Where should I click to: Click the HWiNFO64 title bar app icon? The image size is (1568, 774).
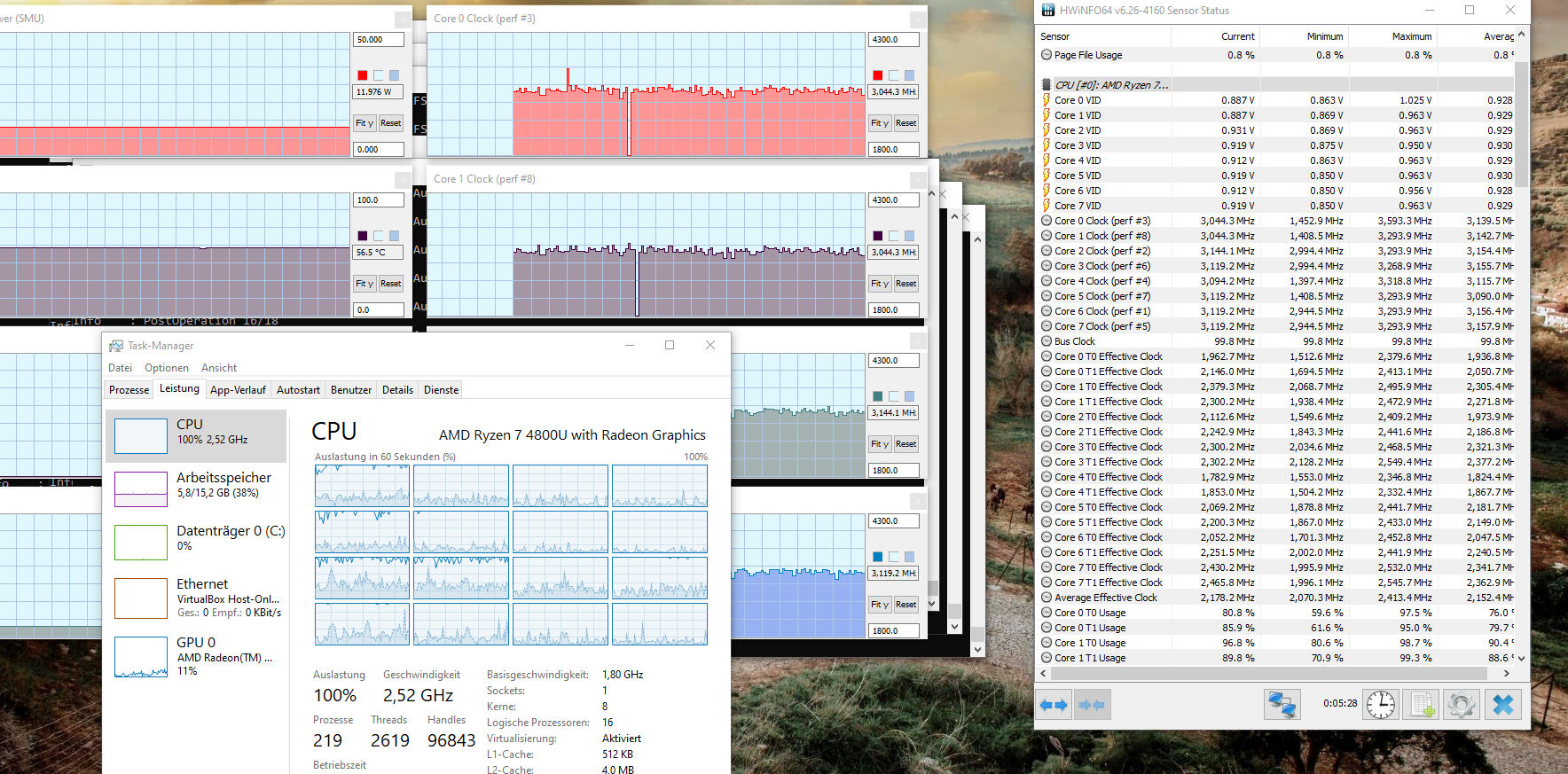point(1048,11)
